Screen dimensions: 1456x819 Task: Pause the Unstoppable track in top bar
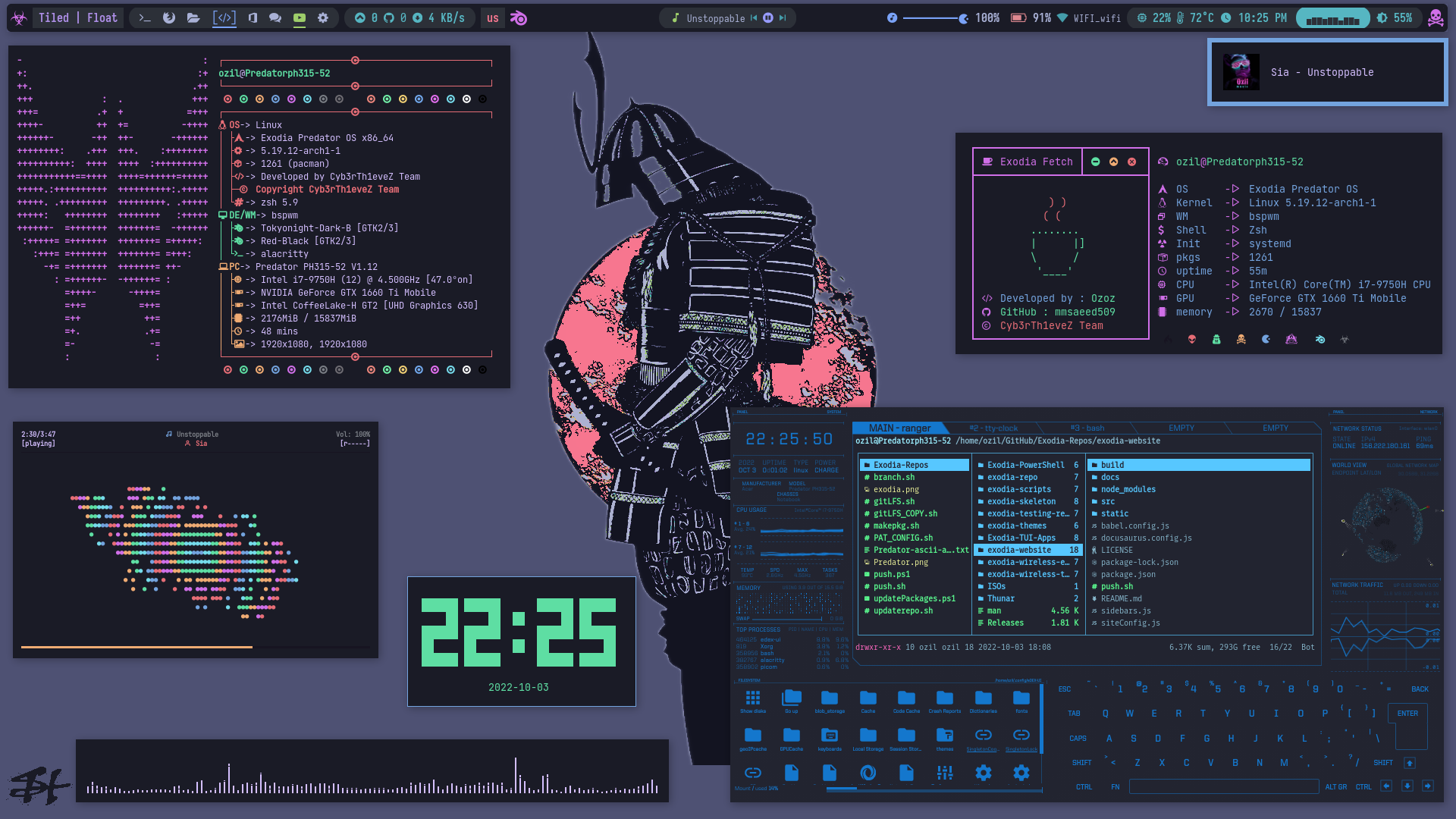768,17
